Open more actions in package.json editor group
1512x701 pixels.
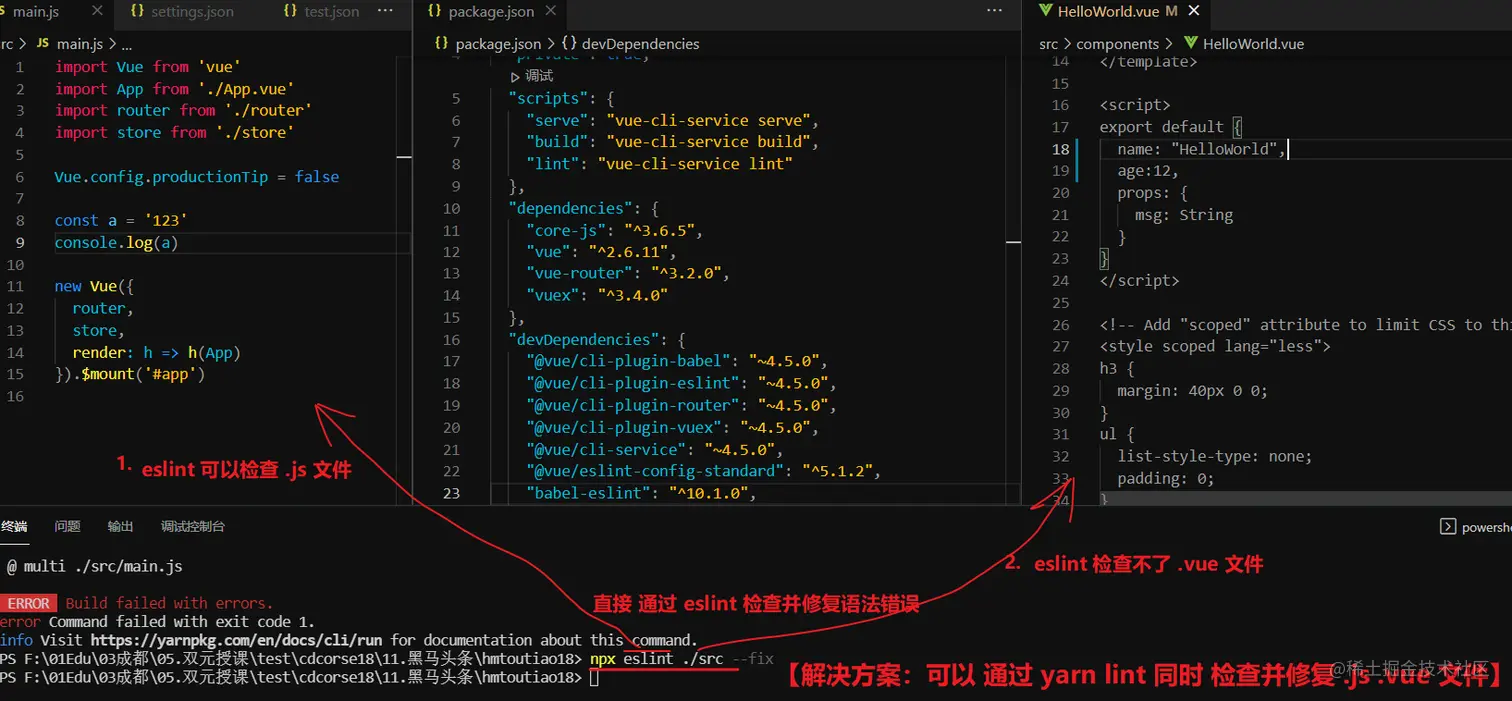click(x=993, y=10)
